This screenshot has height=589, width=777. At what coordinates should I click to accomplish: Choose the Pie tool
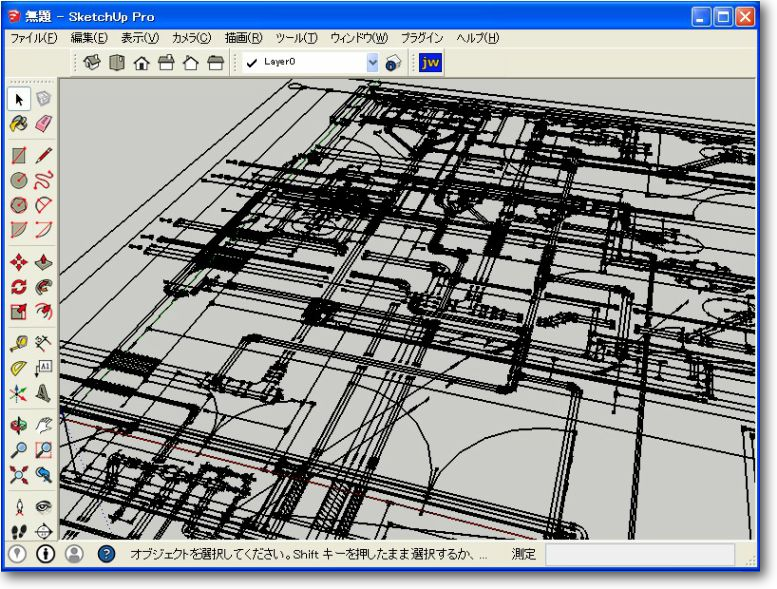tap(19, 229)
